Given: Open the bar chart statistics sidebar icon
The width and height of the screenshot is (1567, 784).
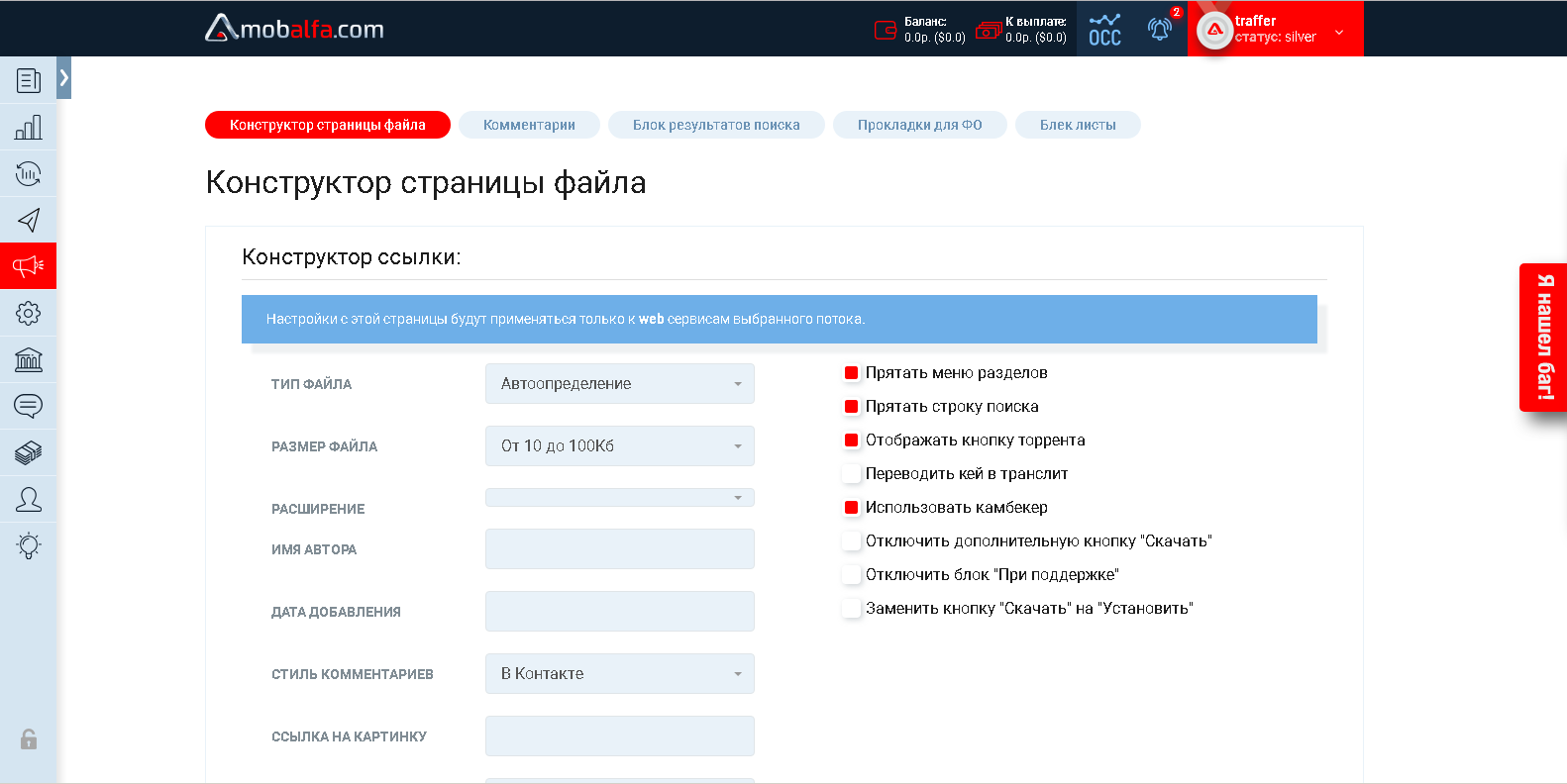Looking at the screenshot, I should [x=28, y=127].
